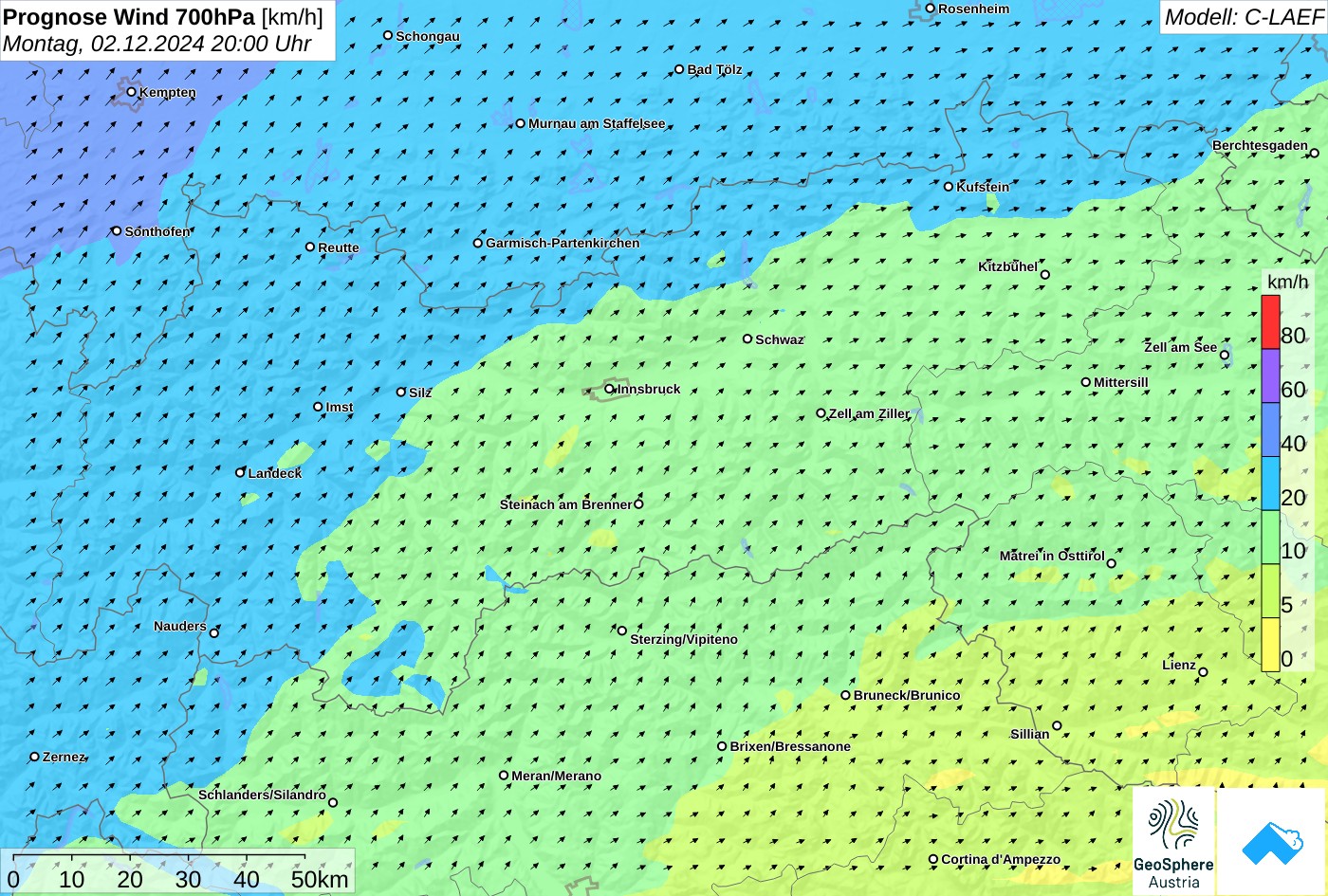Click the date "Montag, 02.12.2024 20:00 Uhr"
Screen dimensions: 1328x896
click(x=157, y=44)
